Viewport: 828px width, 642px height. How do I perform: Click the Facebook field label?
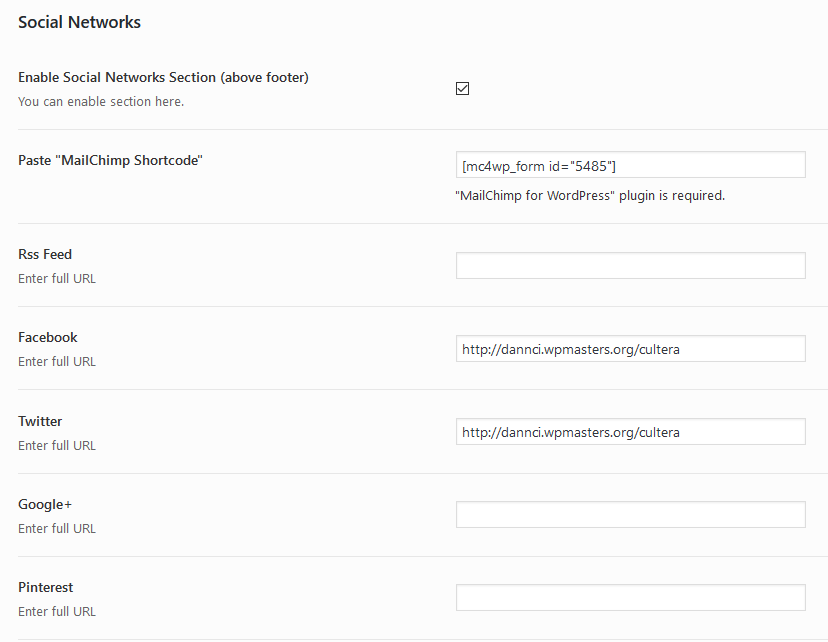48,337
